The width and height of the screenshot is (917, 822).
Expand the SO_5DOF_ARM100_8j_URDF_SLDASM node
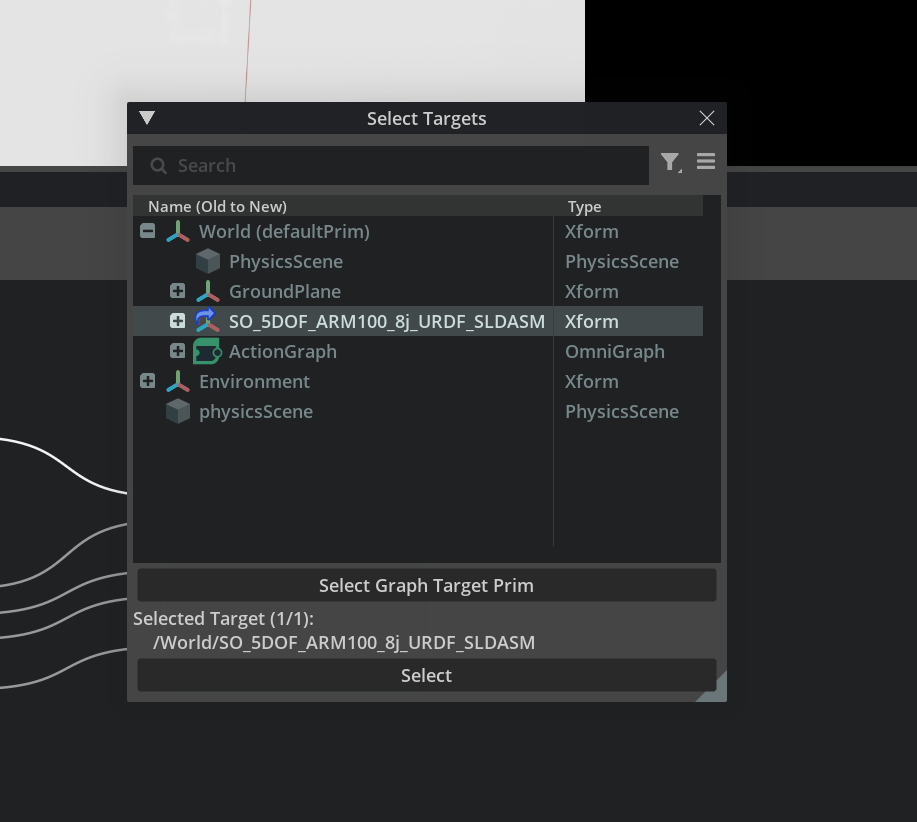[177, 320]
